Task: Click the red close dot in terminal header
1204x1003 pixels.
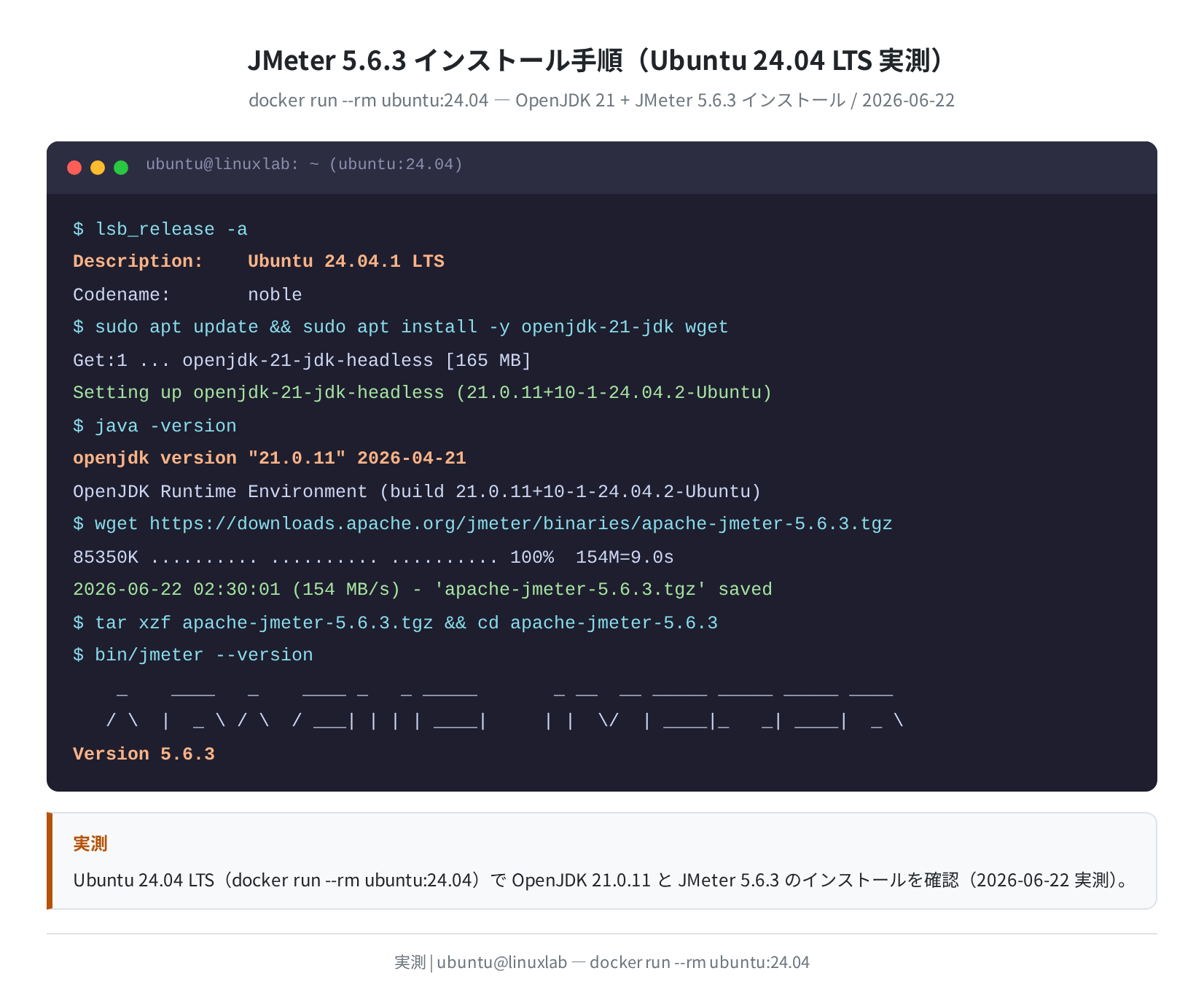Action: tap(74, 168)
